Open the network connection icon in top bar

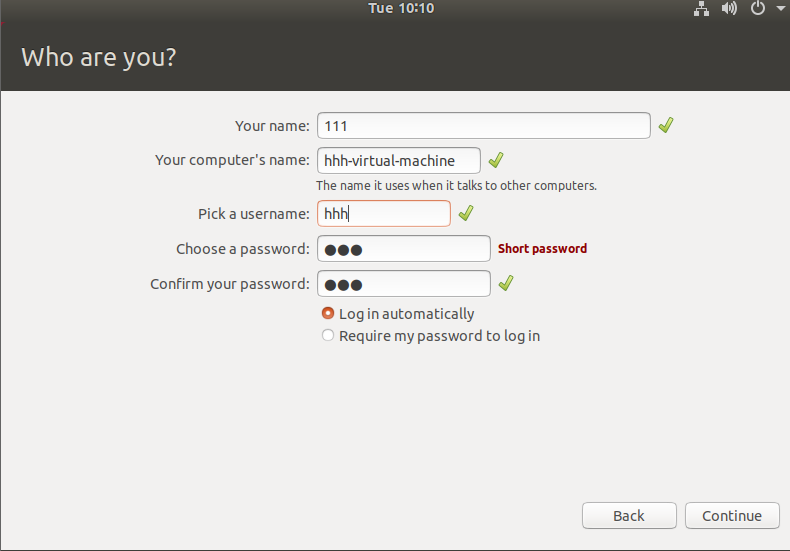(x=701, y=9)
